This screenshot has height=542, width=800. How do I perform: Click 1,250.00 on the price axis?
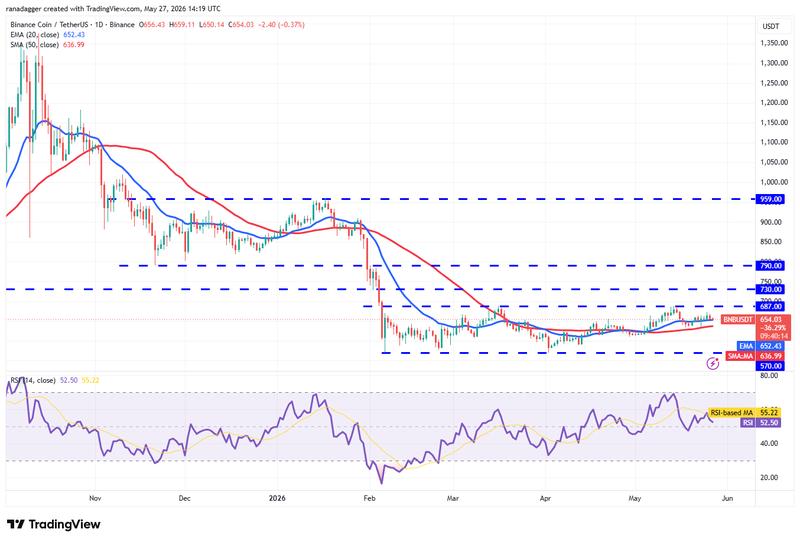pyautogui.click(x=774, y=83)
